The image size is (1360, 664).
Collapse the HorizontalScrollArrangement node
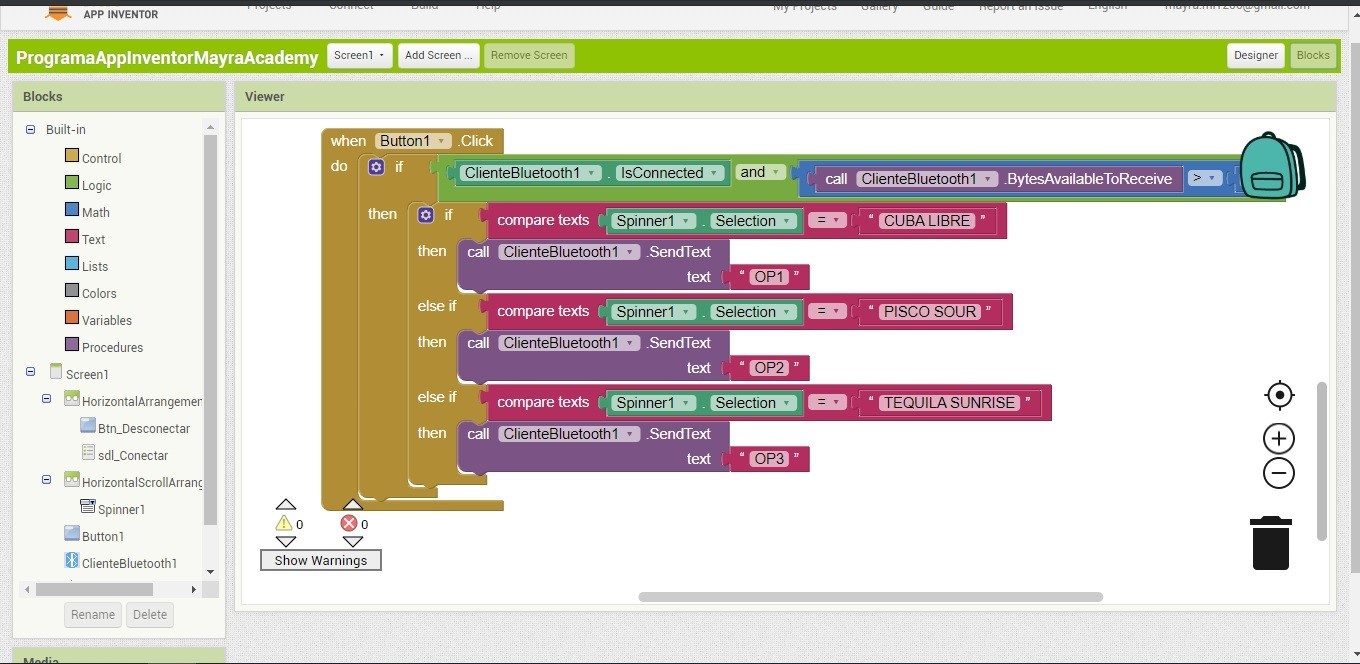[46, 480]
